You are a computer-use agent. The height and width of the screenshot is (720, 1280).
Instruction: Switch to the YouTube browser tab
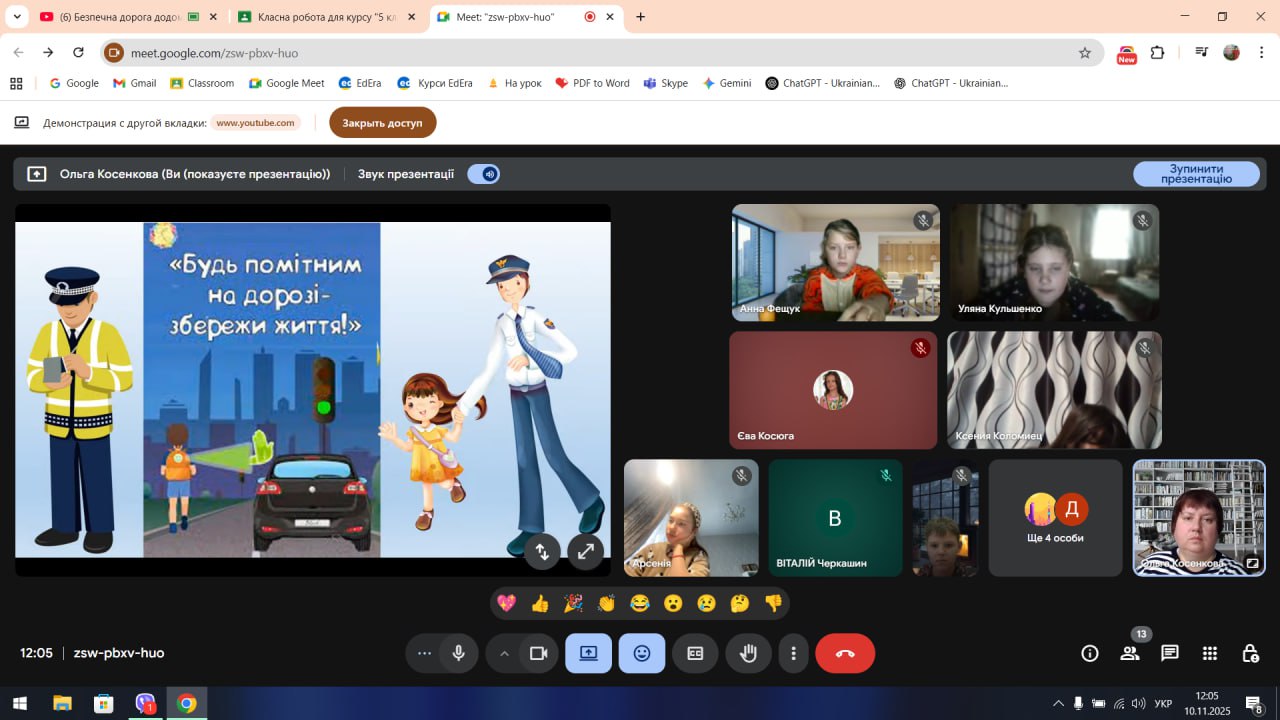[x=120, y=17]
